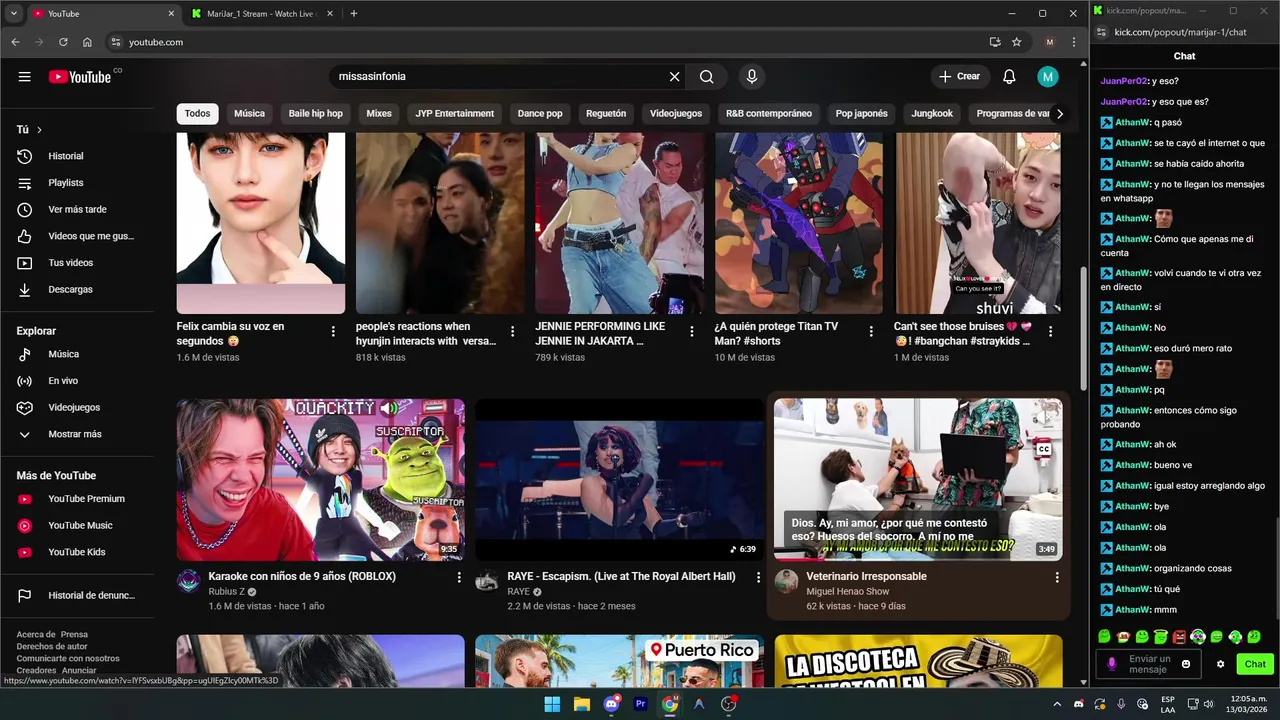Image resolution: width=1280 pixels, height=720 pixels.
Task: Run search with the magnifier button
Action: coord(707,77)
